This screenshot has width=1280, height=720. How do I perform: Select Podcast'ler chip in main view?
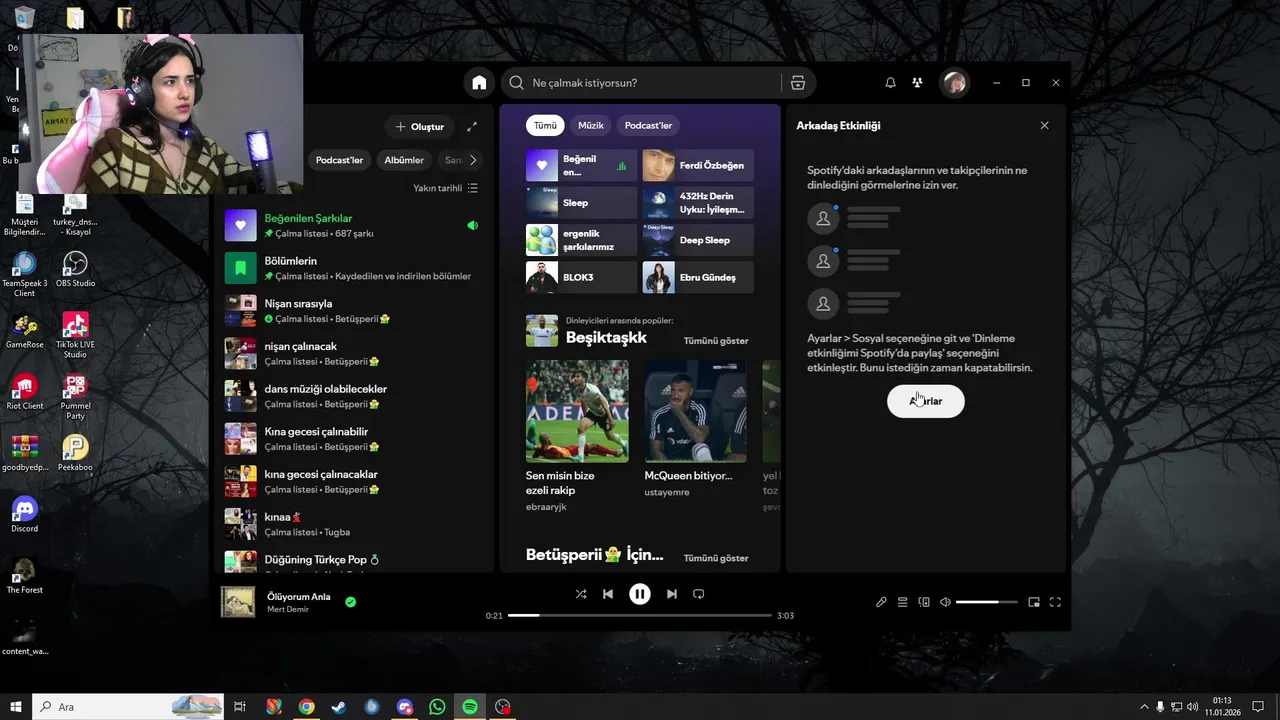coord(648,125)
